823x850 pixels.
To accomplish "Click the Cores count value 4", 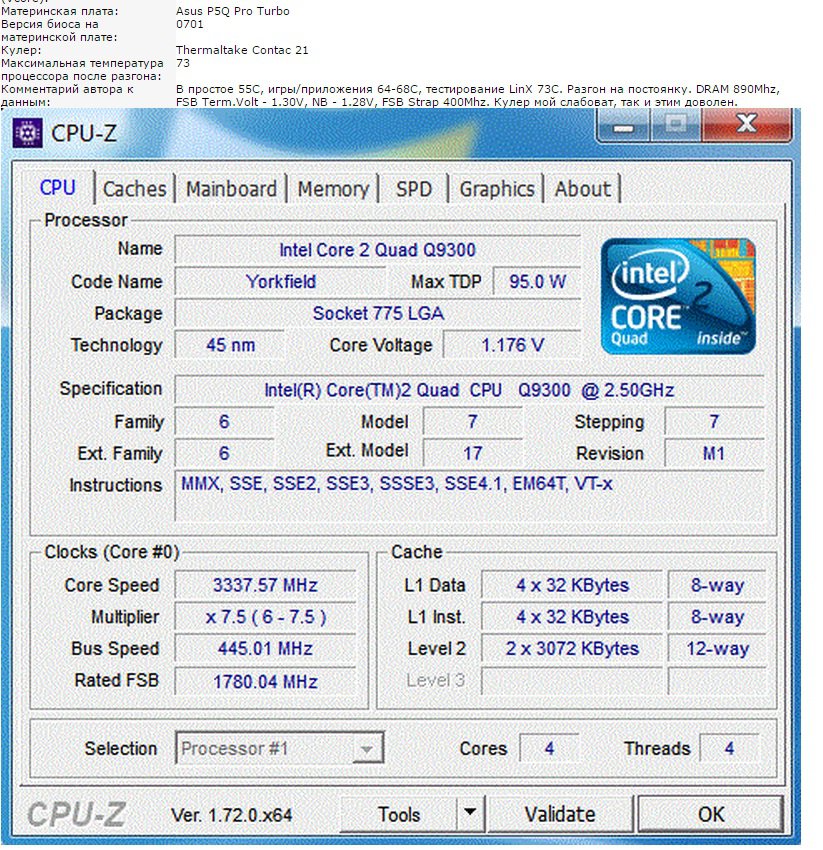I will pos(549,749).
